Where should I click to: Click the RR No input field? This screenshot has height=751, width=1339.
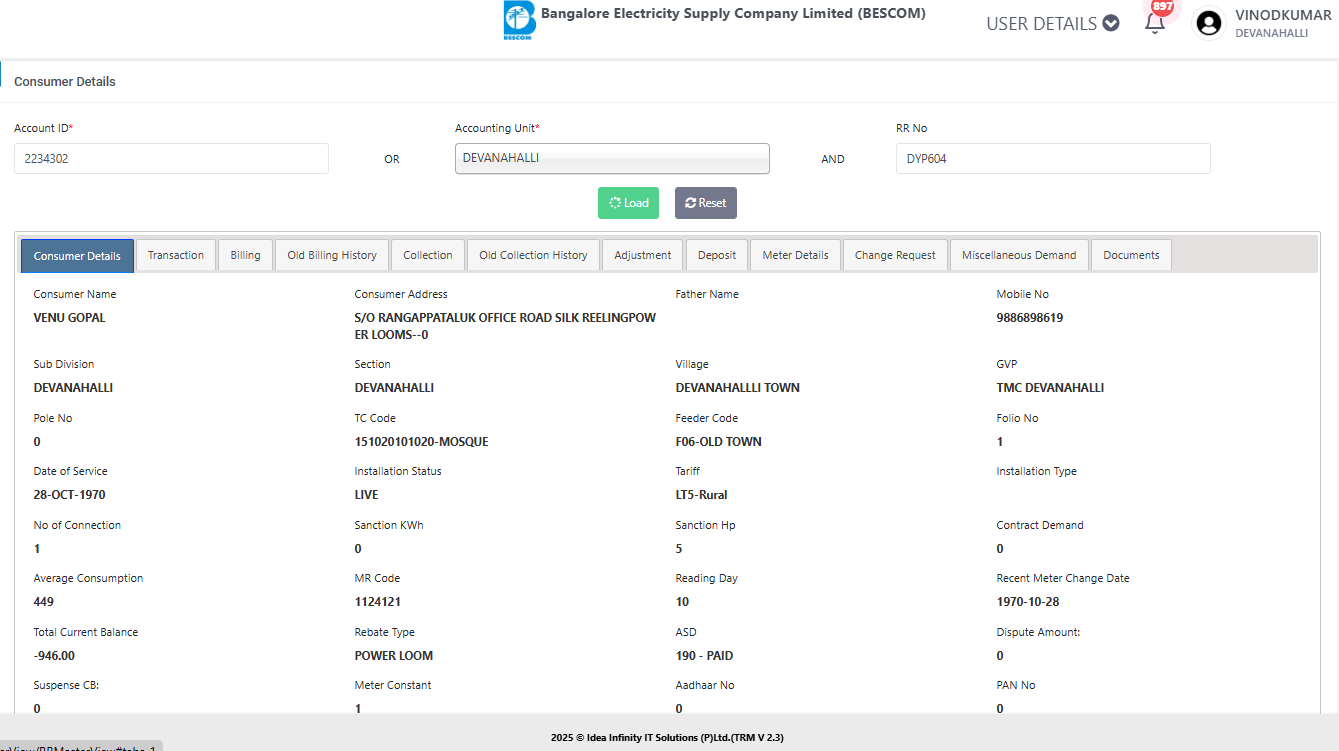pyautogui.click(x=1052, y=158)
